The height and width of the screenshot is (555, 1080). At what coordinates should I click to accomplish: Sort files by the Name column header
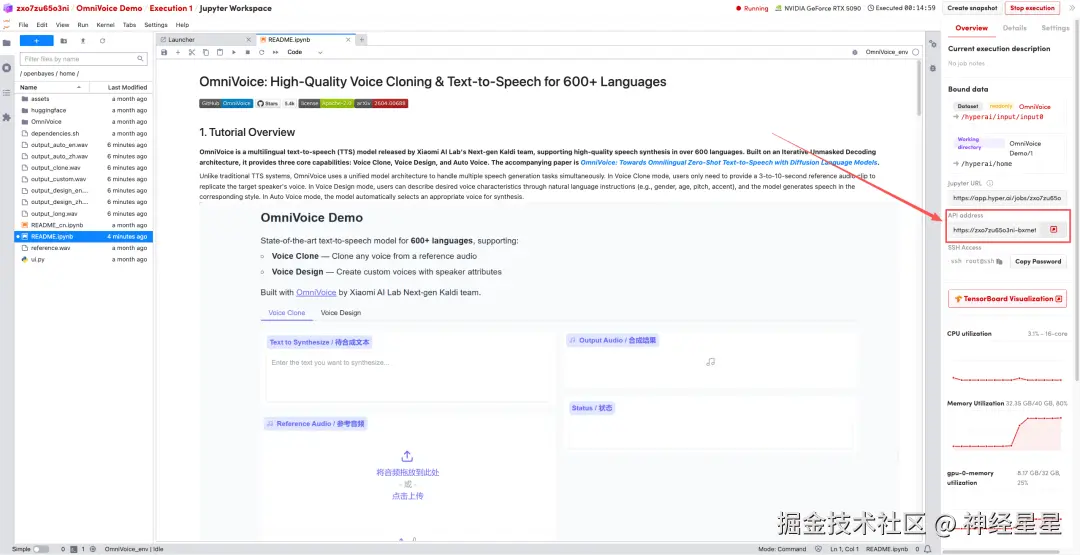tap(52, 87)
